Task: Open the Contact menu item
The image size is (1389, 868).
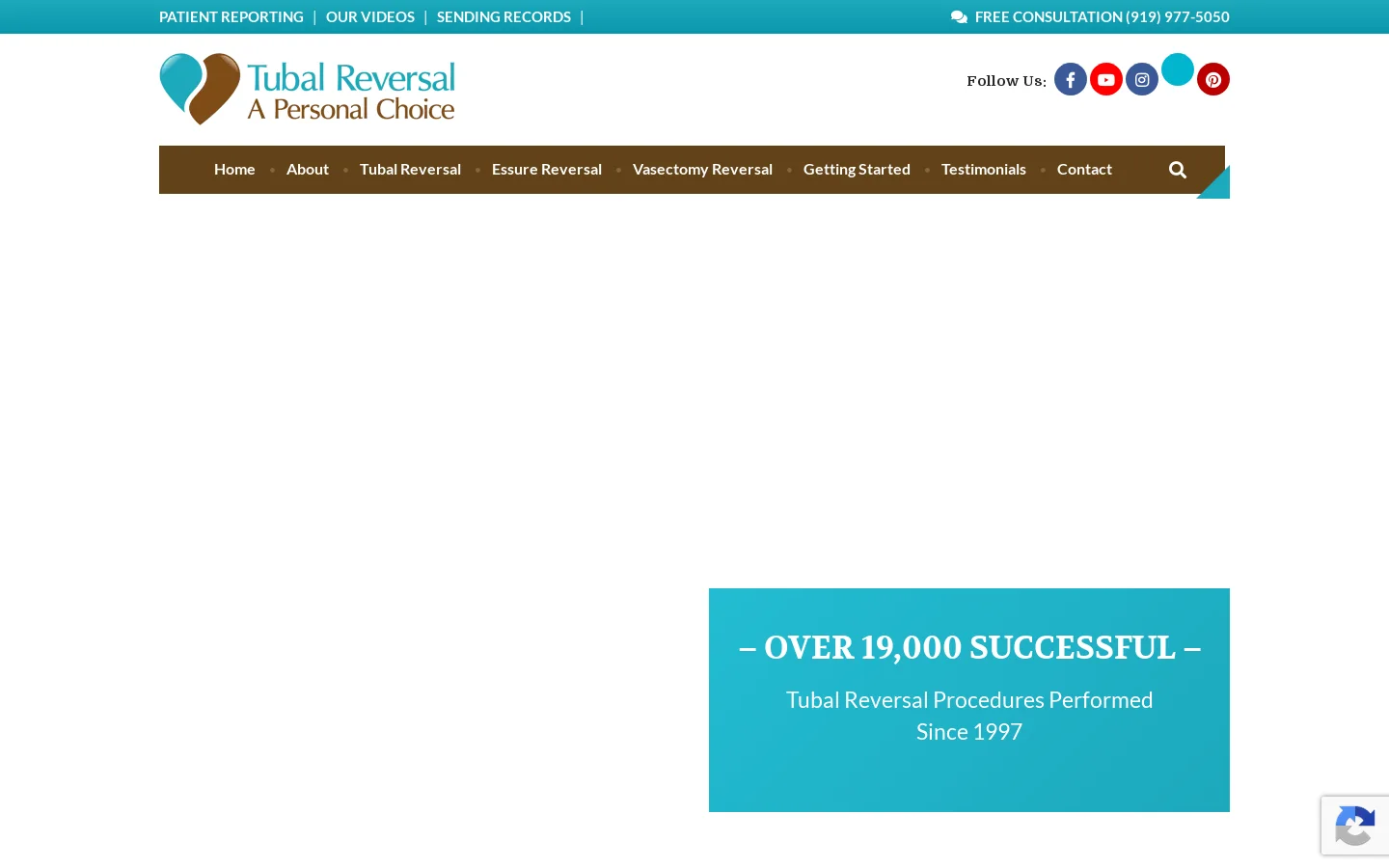Action: coord(1084,170)
